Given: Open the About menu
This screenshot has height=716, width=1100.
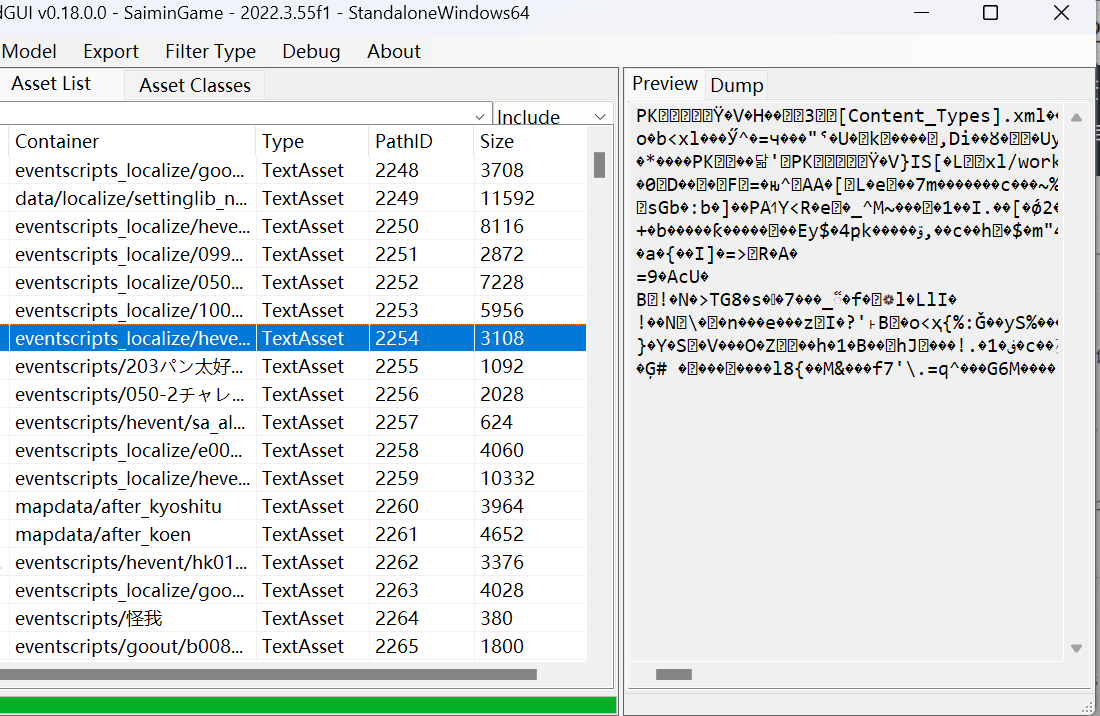Looking at the screenshot, I should tap(393, 51).
